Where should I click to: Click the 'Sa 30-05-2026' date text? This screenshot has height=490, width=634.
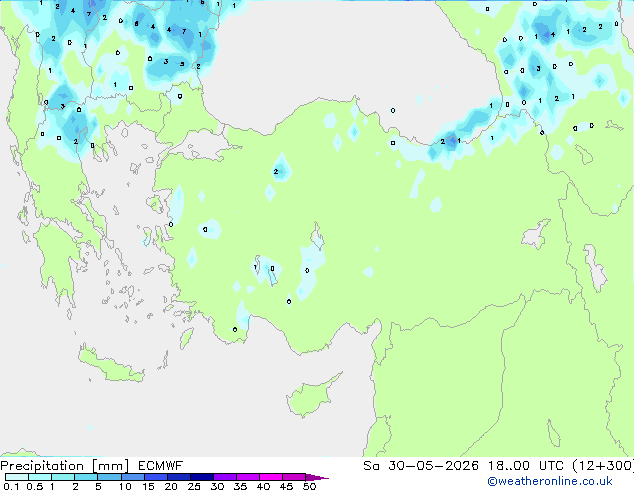[x=421, y=466]
